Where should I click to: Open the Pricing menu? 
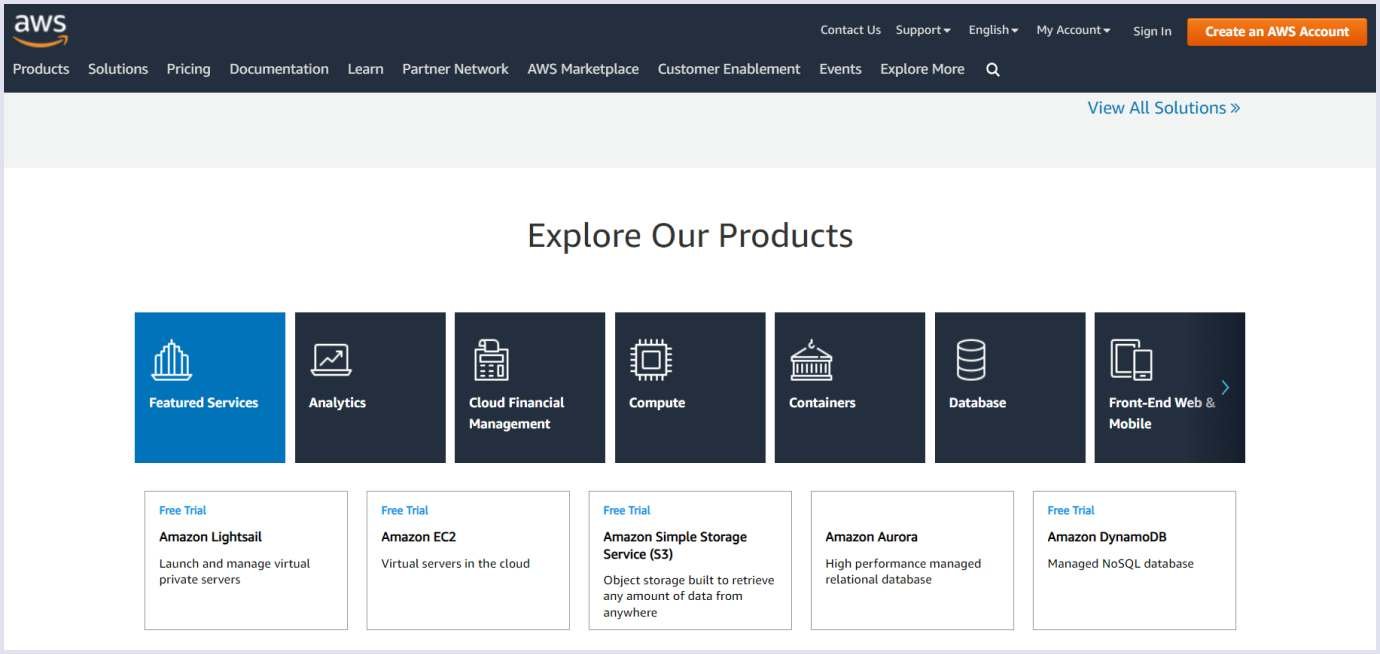[x=188, y=69]
